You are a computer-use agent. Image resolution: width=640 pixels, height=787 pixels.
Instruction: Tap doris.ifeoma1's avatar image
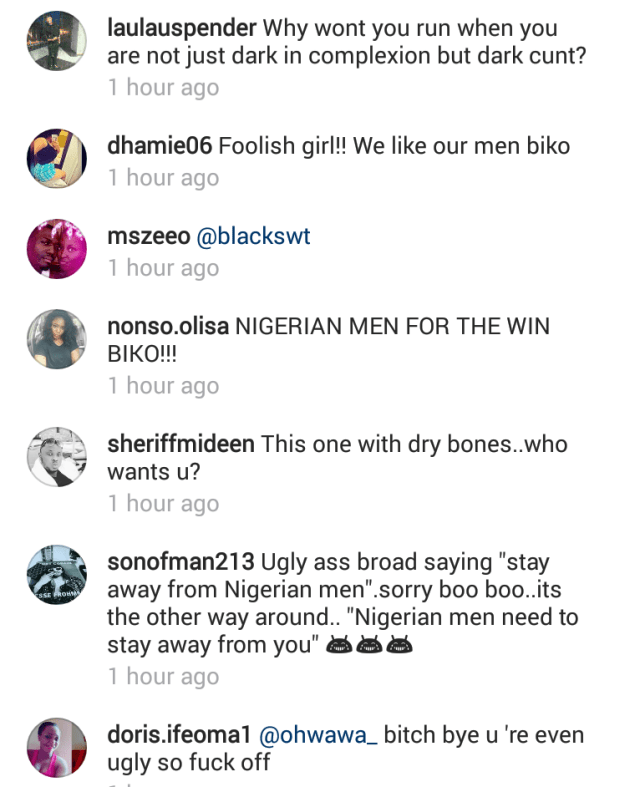(x=58, y=748)
